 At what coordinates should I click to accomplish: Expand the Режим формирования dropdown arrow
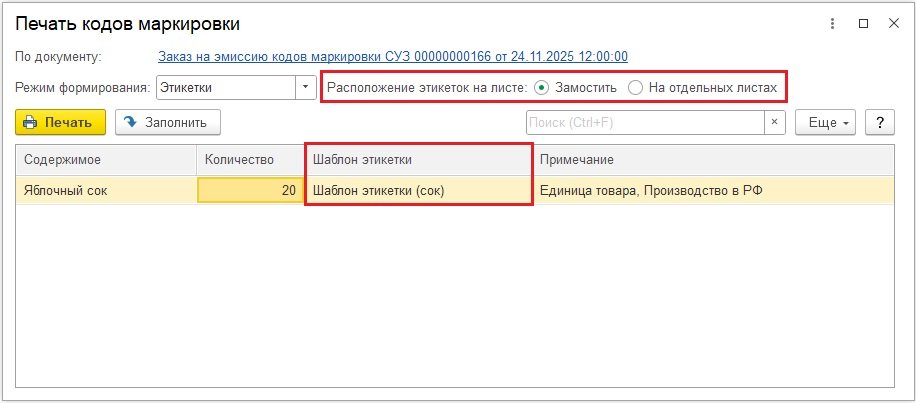[306, 87]
